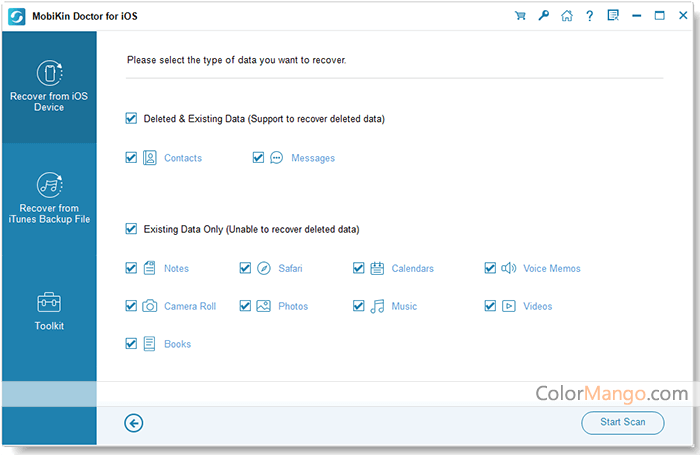700x455 pixels.
Task: Click the Photos text label
Action: pyautogui.click(x=293, y=306)
